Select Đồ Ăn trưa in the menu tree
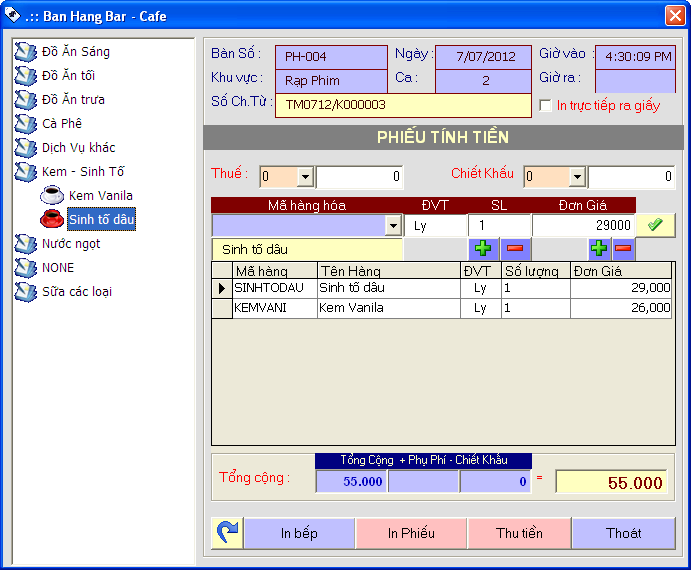 73,100
